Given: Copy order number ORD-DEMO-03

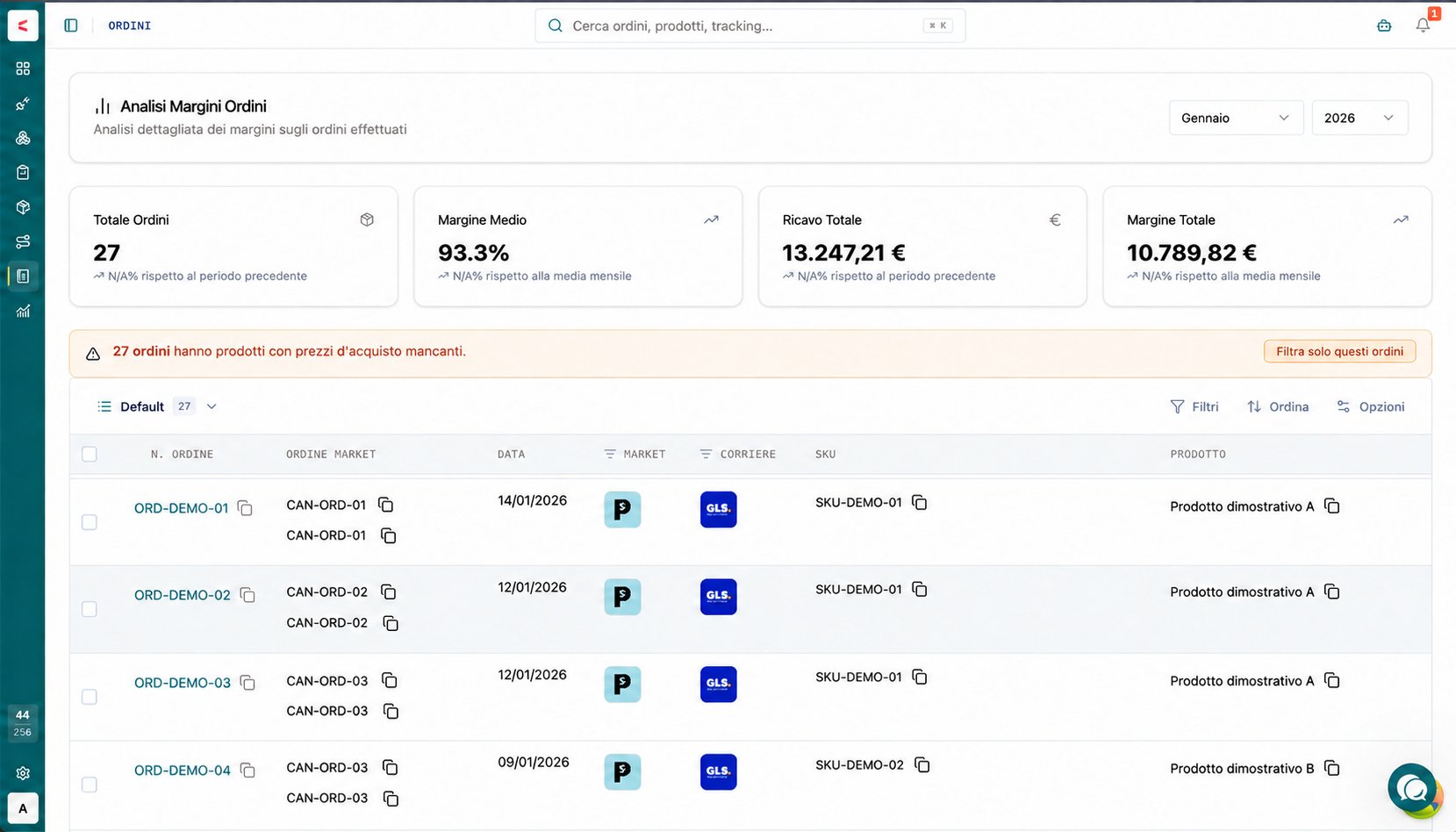Looking at the screenshot, I should 247,683.
